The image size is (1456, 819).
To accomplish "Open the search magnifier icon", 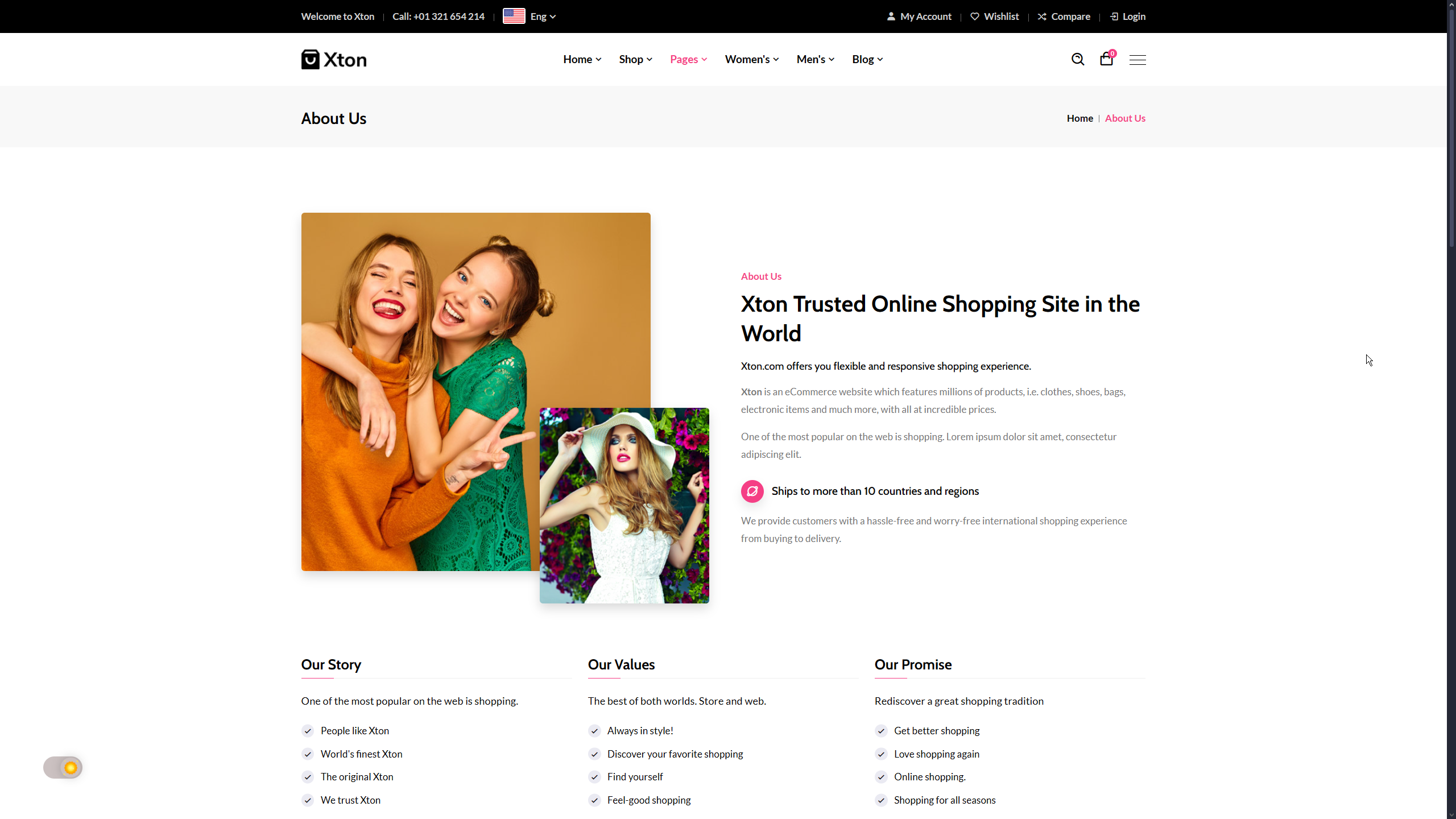I will click(x=1077, y=59).
